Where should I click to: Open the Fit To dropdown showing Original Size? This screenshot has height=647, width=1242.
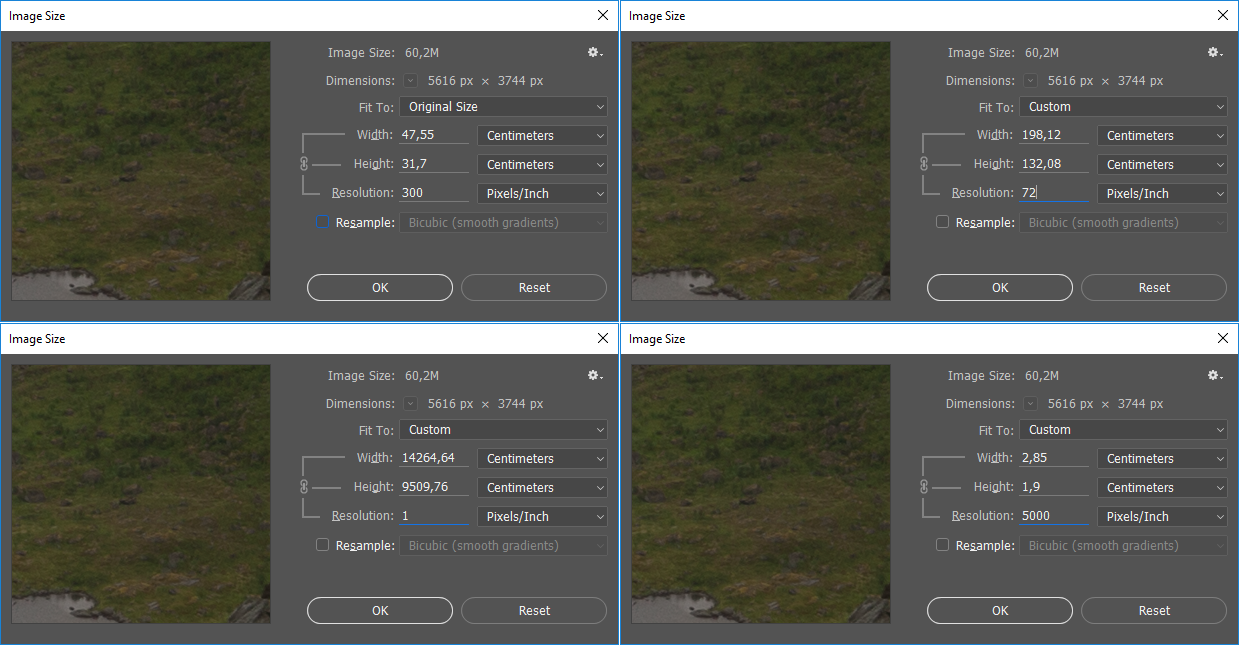click(503, 107)
